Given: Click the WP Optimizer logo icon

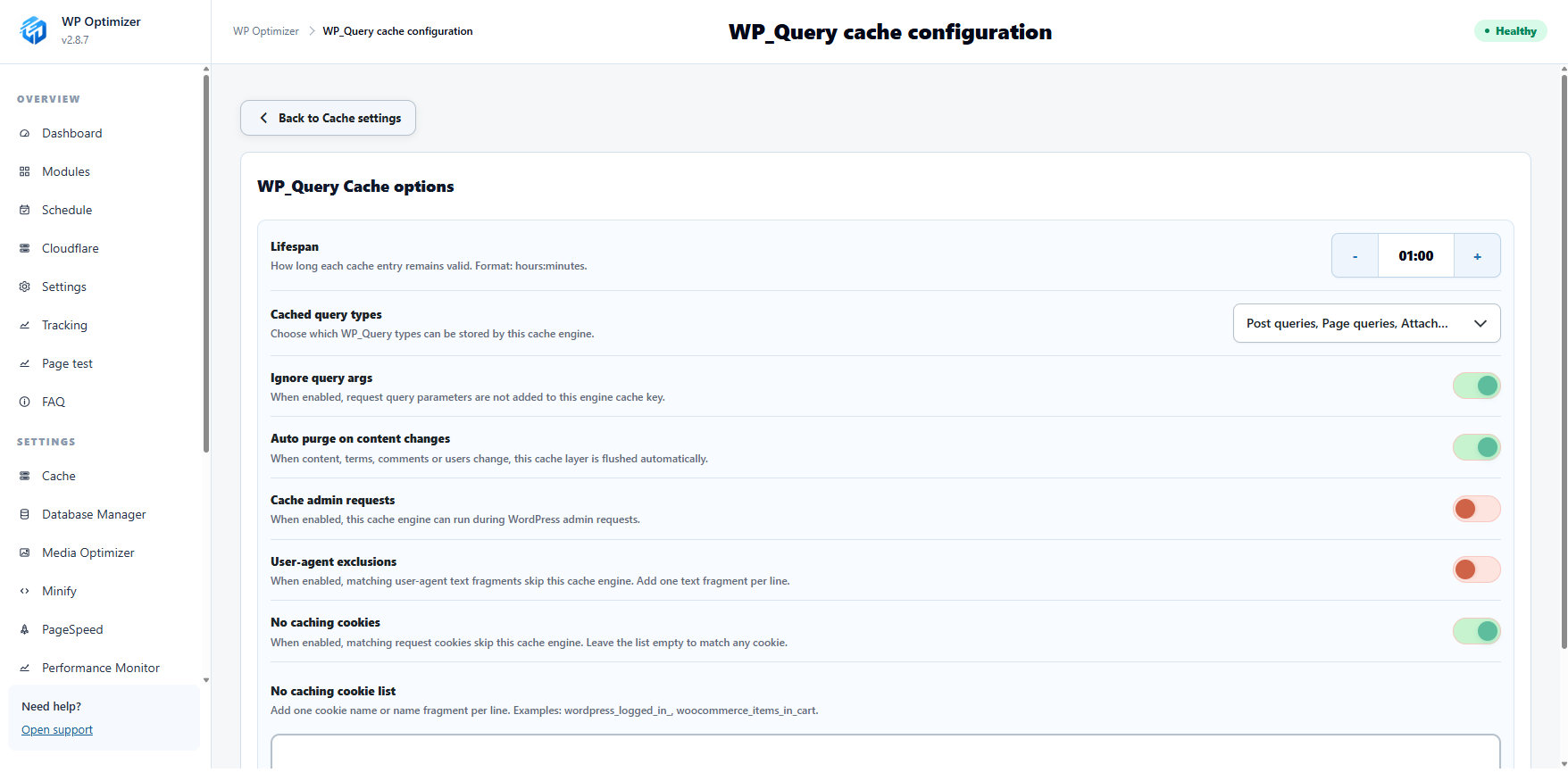Looking at the screenshot, I should coord(34,30).
